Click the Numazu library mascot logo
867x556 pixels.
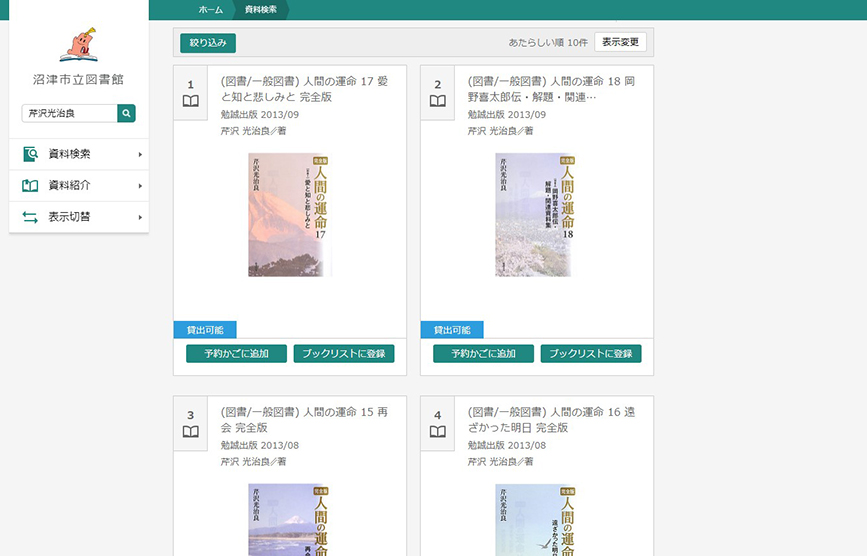pyautogui.click(x=79, y=44)
